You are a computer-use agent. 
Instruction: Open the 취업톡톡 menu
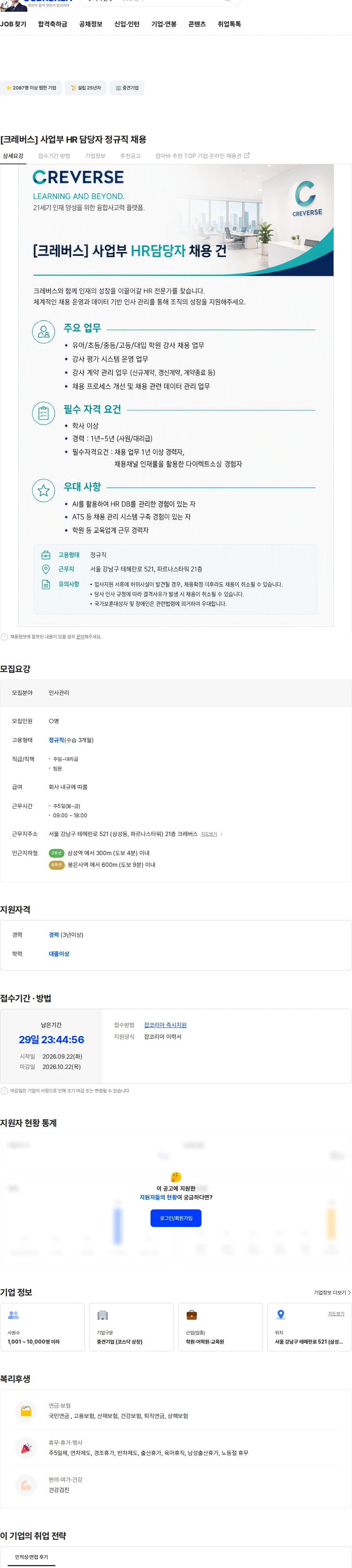coord(230,24)
